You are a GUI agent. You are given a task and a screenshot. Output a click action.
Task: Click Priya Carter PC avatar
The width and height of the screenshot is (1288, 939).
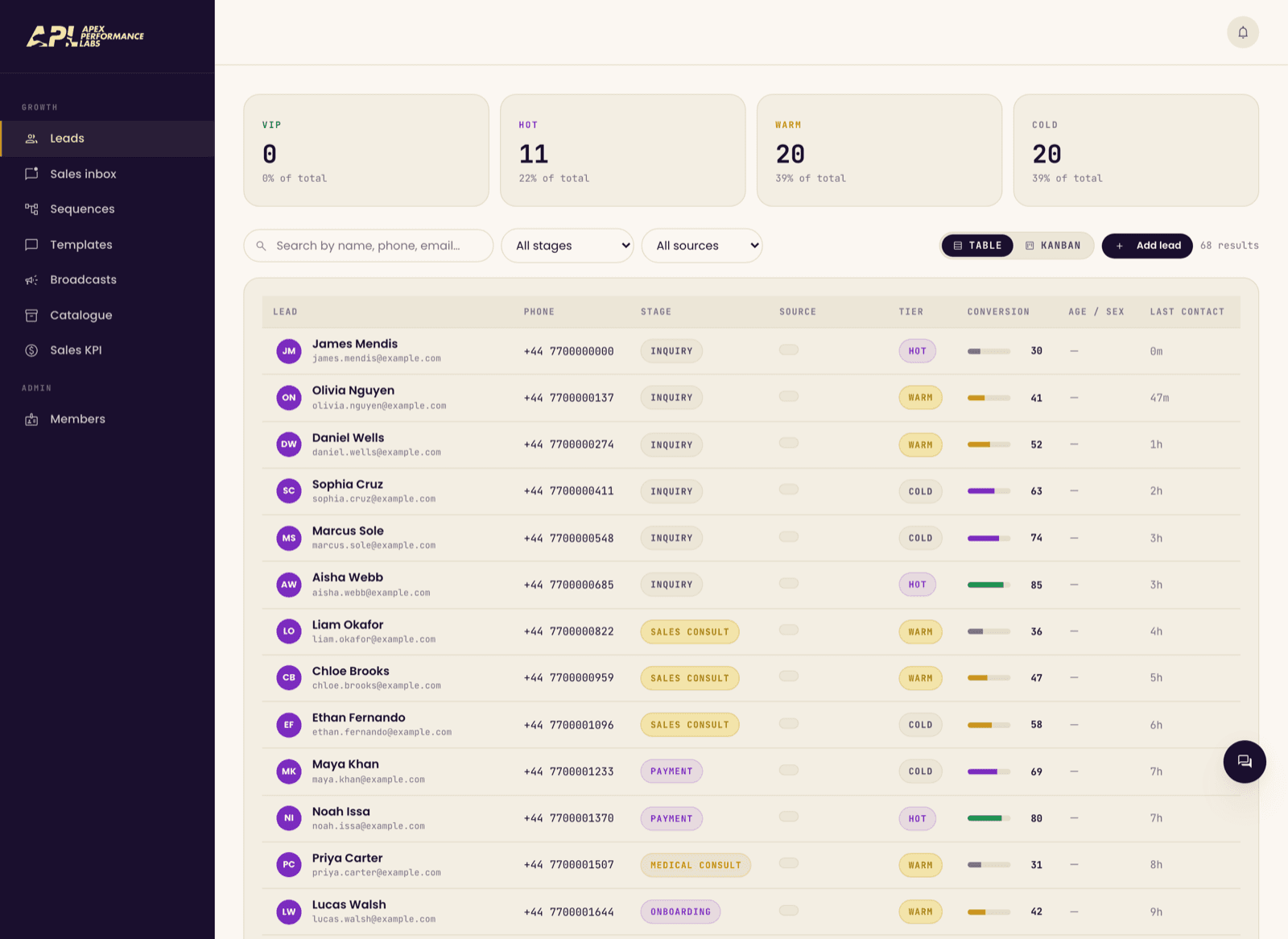click(289, 865)
